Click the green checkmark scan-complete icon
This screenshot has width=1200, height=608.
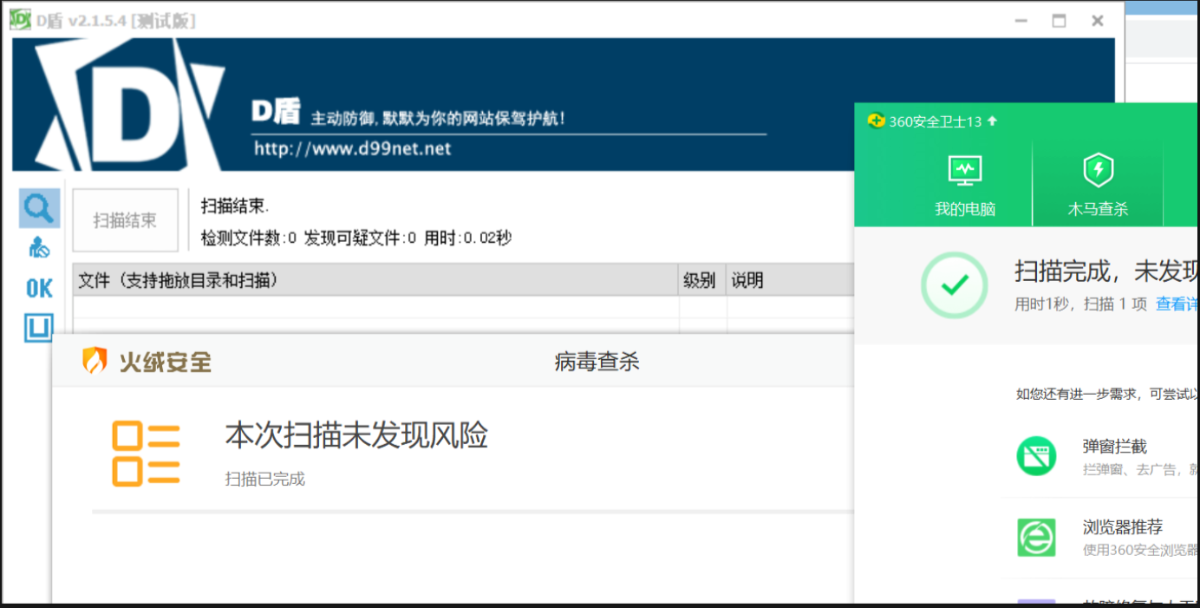coord(955,285)
